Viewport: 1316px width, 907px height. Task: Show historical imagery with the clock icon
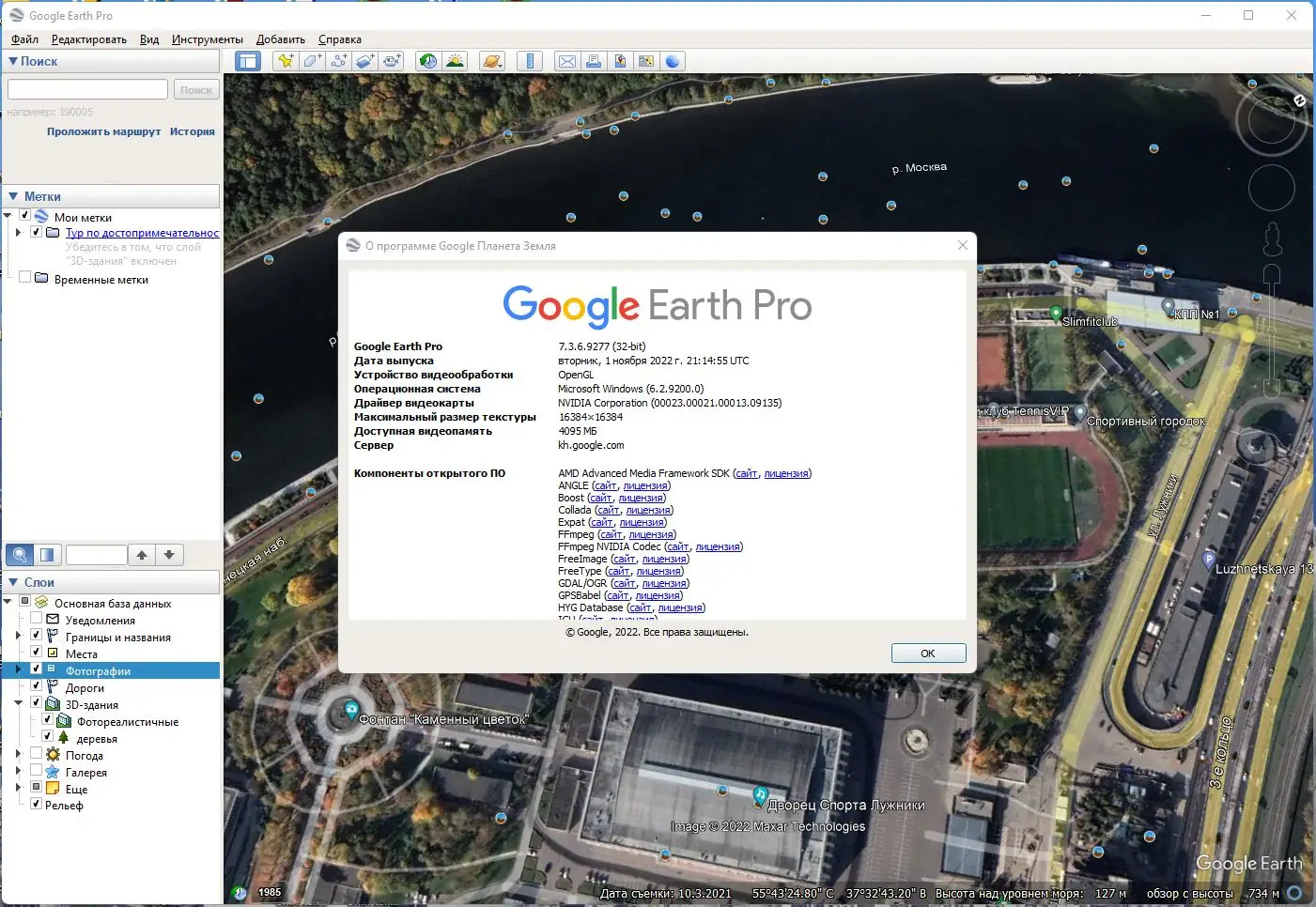[x=428, y=60]
